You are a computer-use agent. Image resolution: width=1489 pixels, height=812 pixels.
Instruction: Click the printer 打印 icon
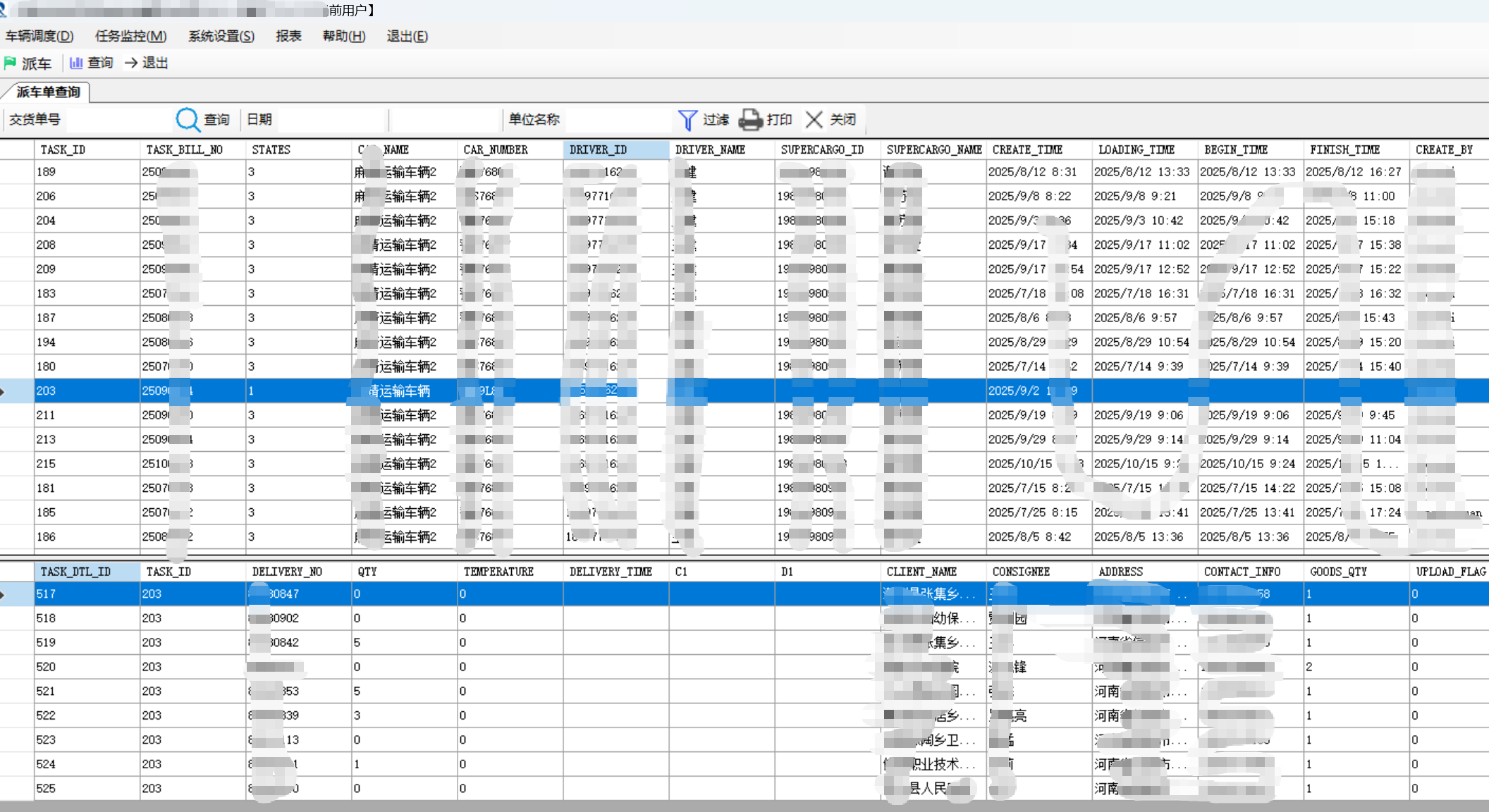pos(750,120)
